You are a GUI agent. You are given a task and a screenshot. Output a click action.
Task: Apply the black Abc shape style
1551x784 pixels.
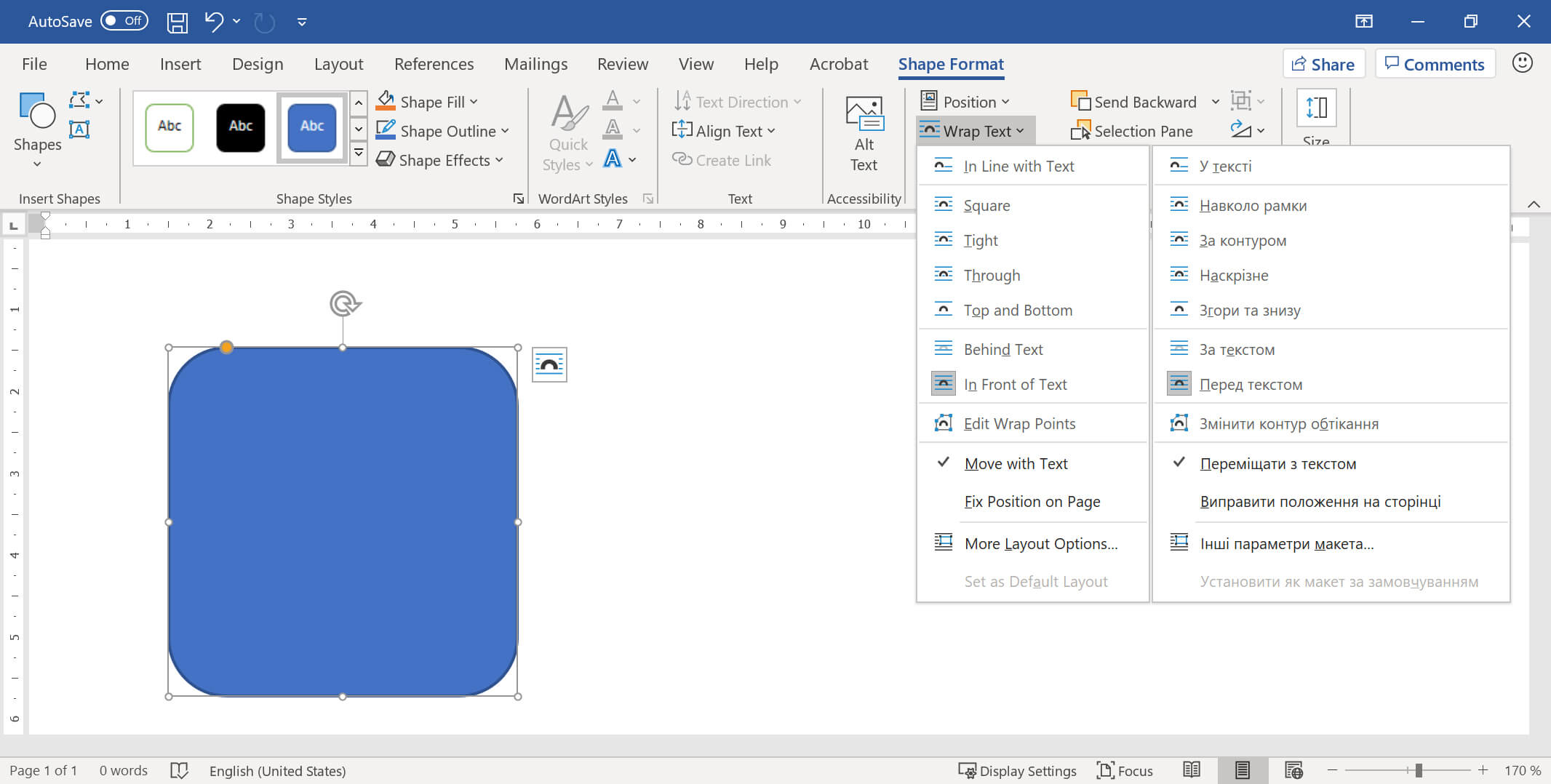coord(241,127)
